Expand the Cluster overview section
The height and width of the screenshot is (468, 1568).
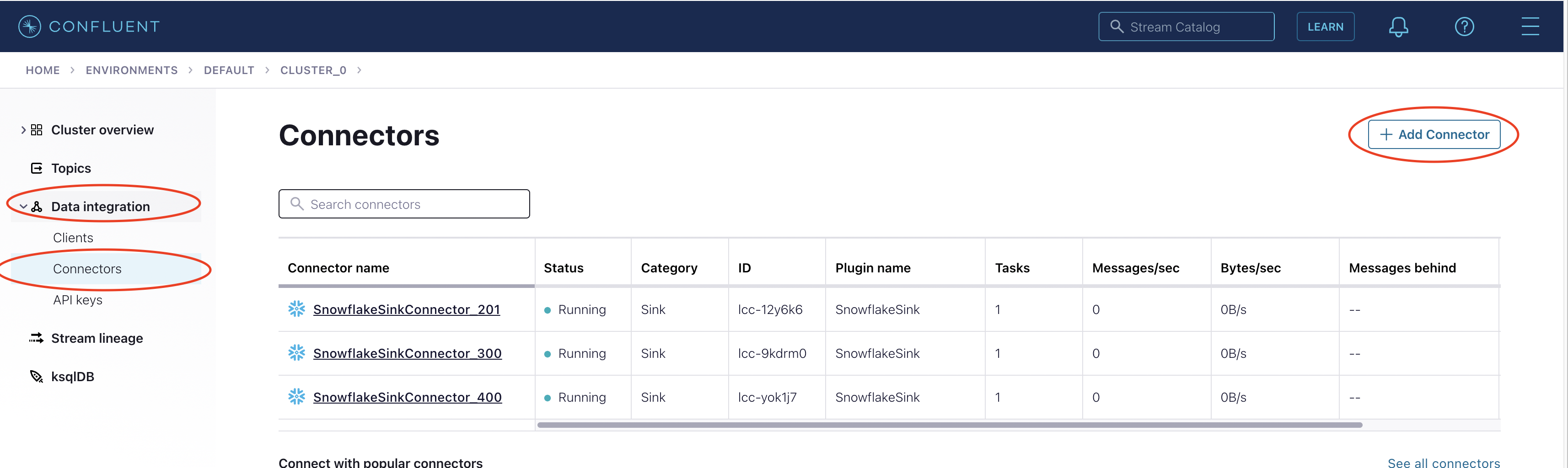[23, 130]
